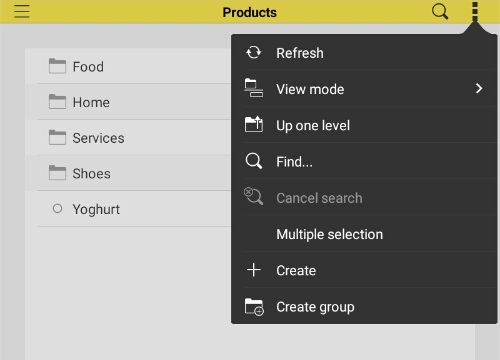Screen dimensions: 500x360
Task: Click the search magnifier in the header
Action: tap(440, 12)
